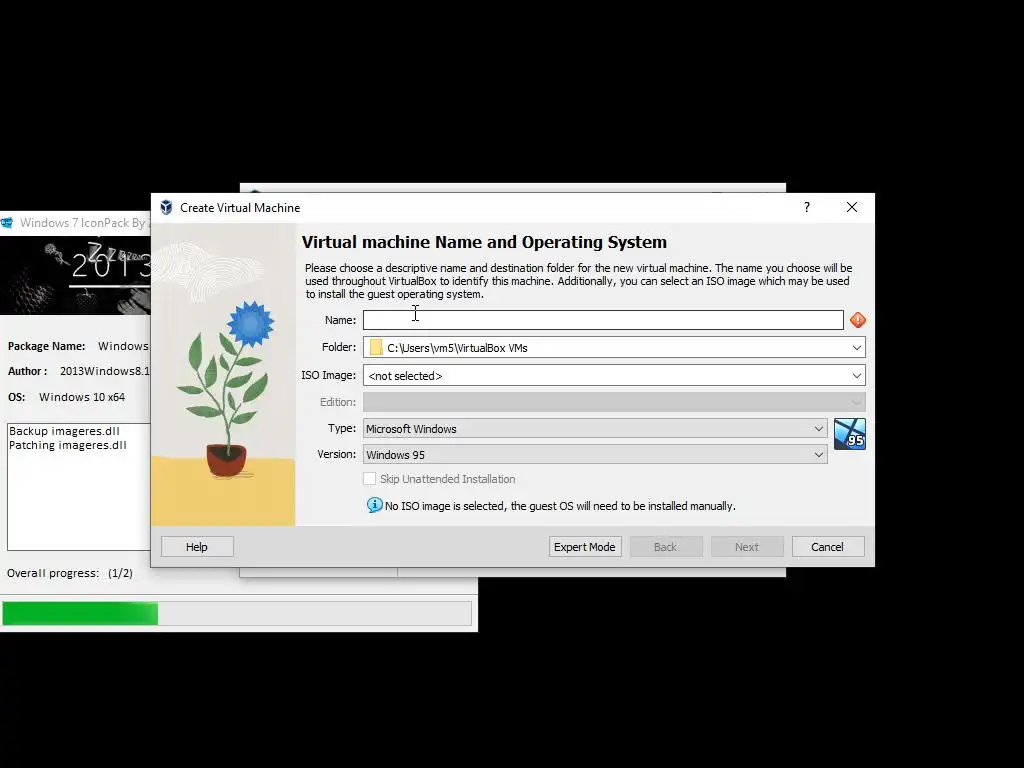Click the 'Author :' label in IconPack window
The width and height of the screenshot is (1024, 768).
click(27, 371)
